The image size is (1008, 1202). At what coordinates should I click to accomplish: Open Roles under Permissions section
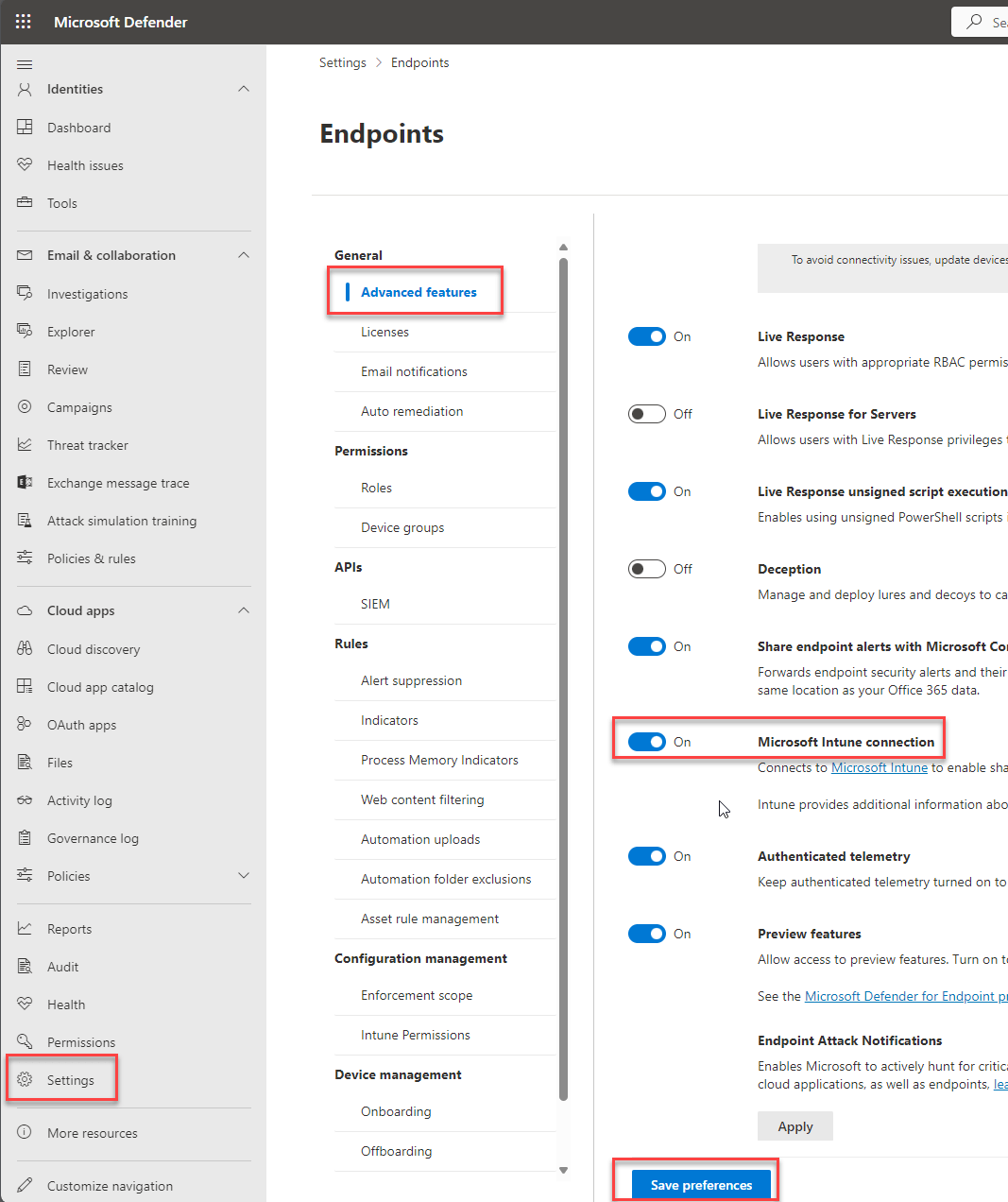(376, 488)
